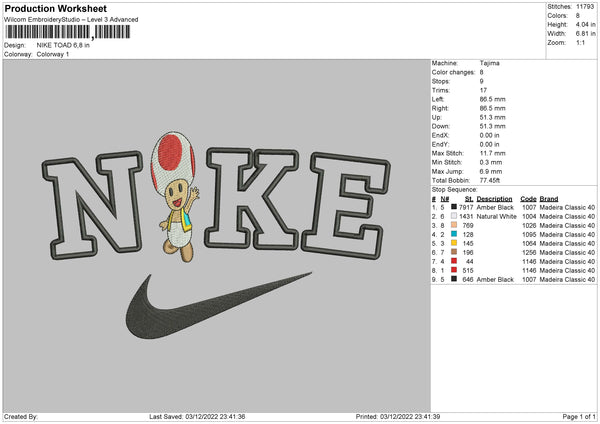Viewport: 600px width, 424px height.
Task: Click the Created By label
Action: [21, 416]
